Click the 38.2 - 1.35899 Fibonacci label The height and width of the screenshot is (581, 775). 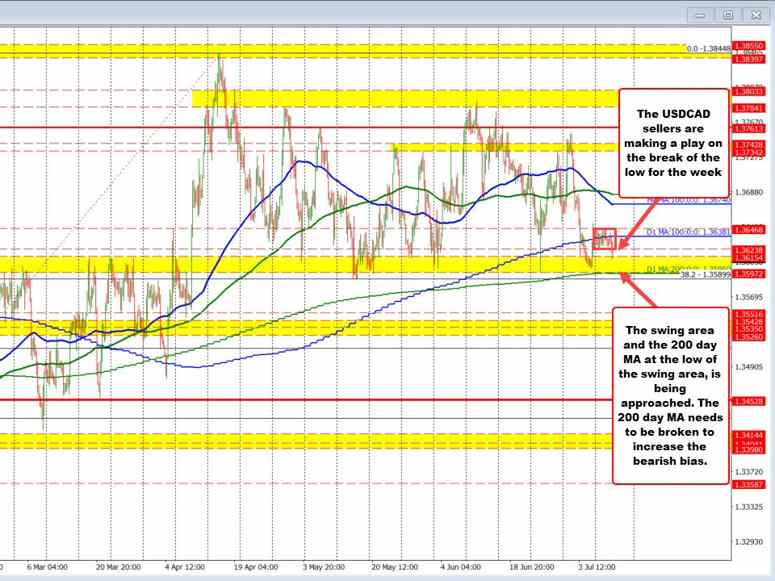tap(705, 273)
